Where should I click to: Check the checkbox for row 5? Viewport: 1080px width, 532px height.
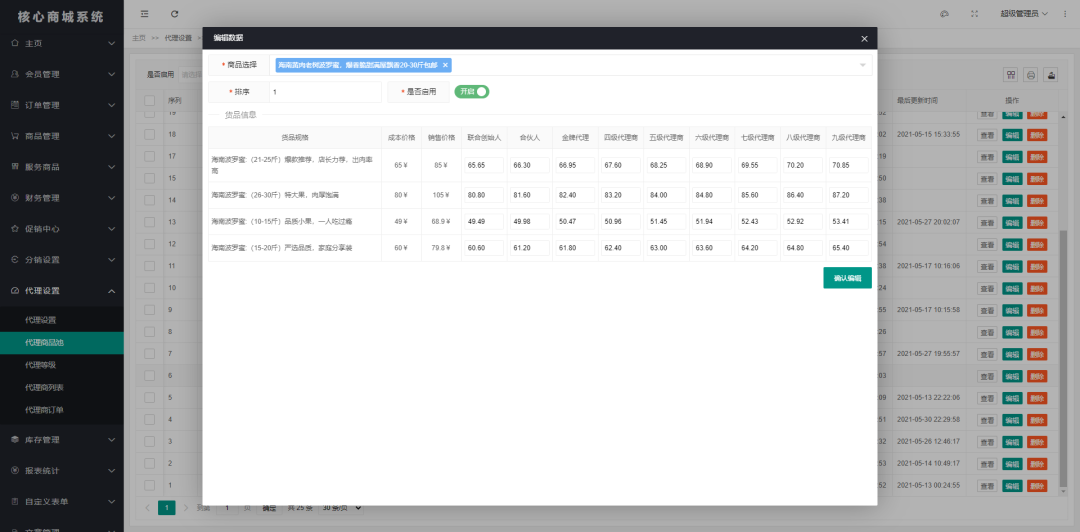pyautogui.click(x=149, y=398)
